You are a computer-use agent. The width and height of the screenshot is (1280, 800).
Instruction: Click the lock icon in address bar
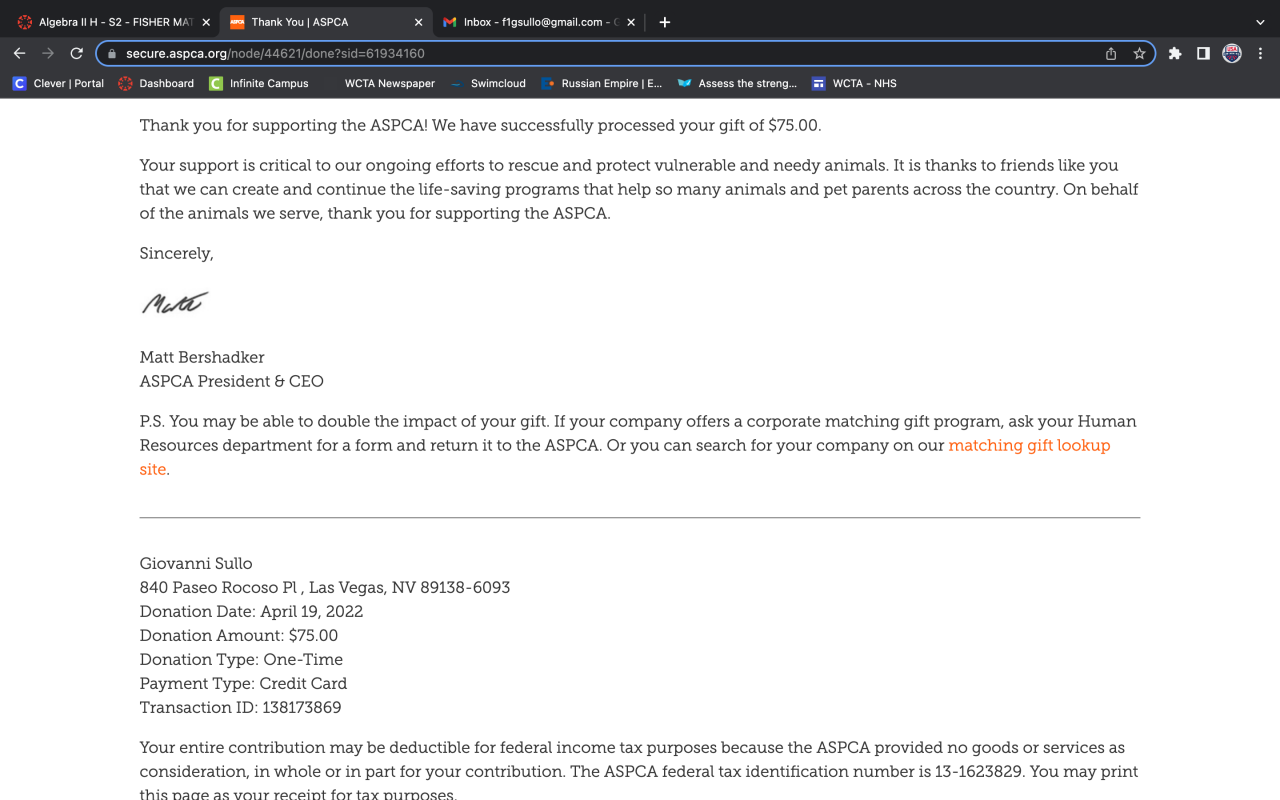pyautogui.click(x=112, y=54)
